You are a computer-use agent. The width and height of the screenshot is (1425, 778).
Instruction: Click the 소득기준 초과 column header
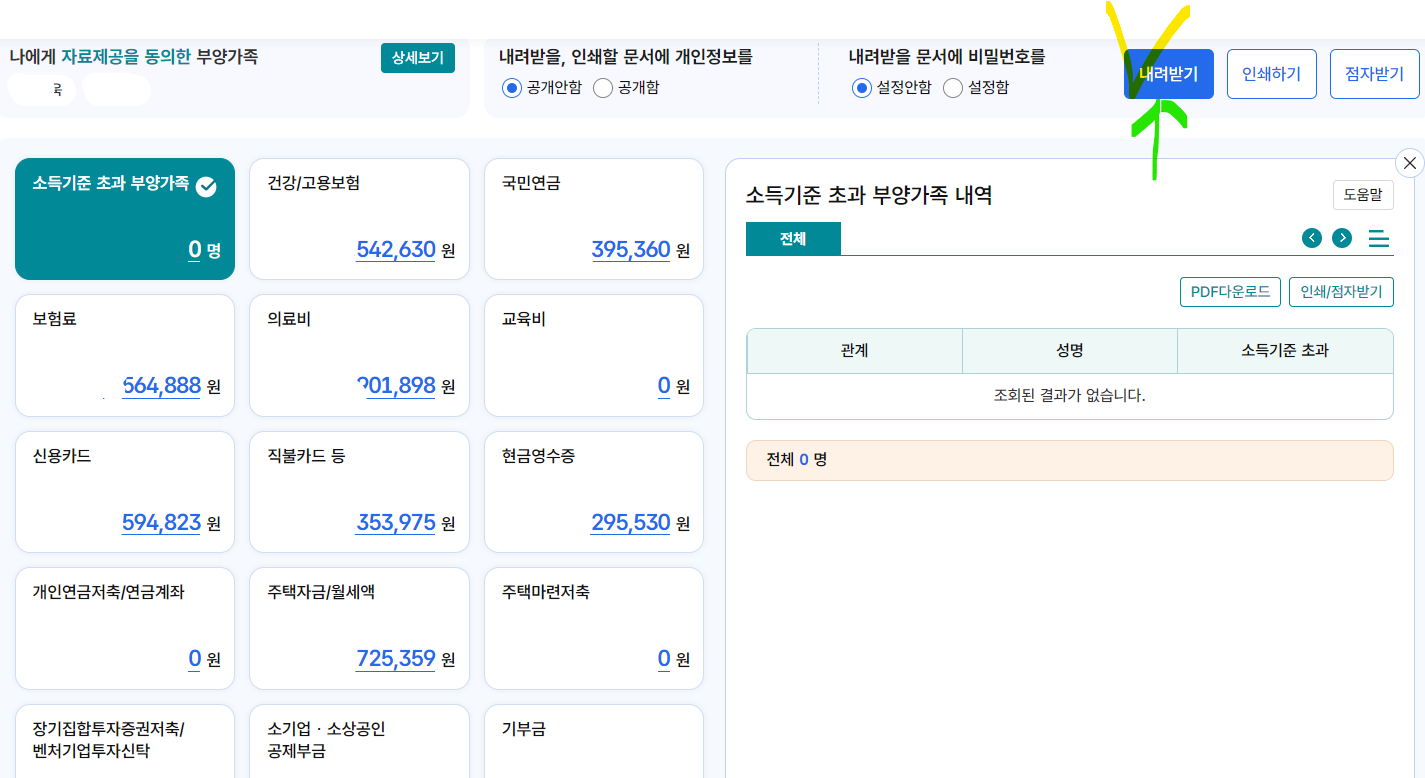pyautogui.click(x=1285, y=351)
